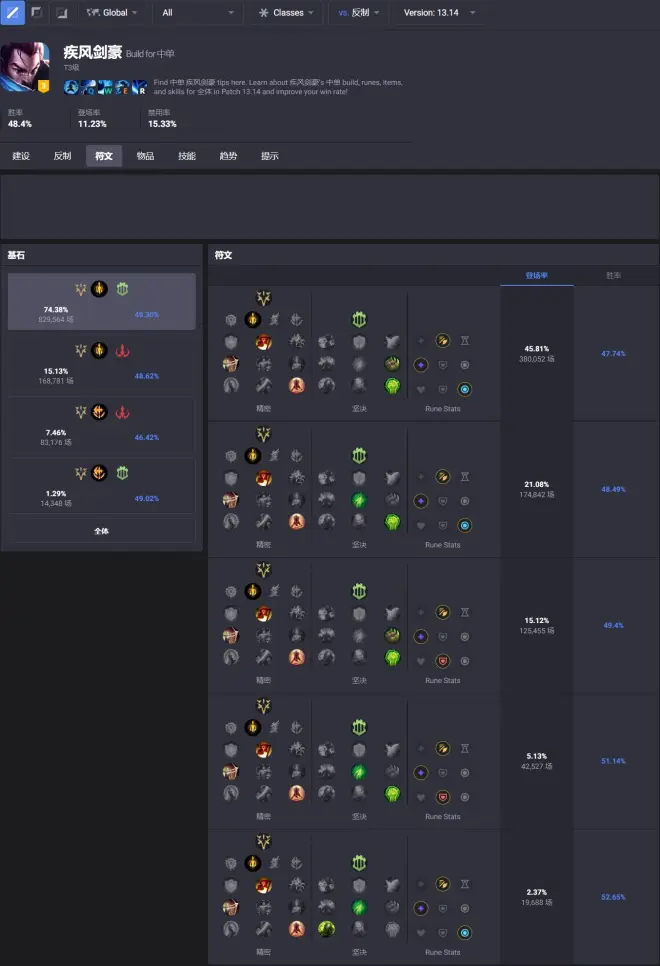Select the pencil icon in top-left toolbar
Image resolution: width=660 pixels, height=966 pixels.
[x=12, y=13]
